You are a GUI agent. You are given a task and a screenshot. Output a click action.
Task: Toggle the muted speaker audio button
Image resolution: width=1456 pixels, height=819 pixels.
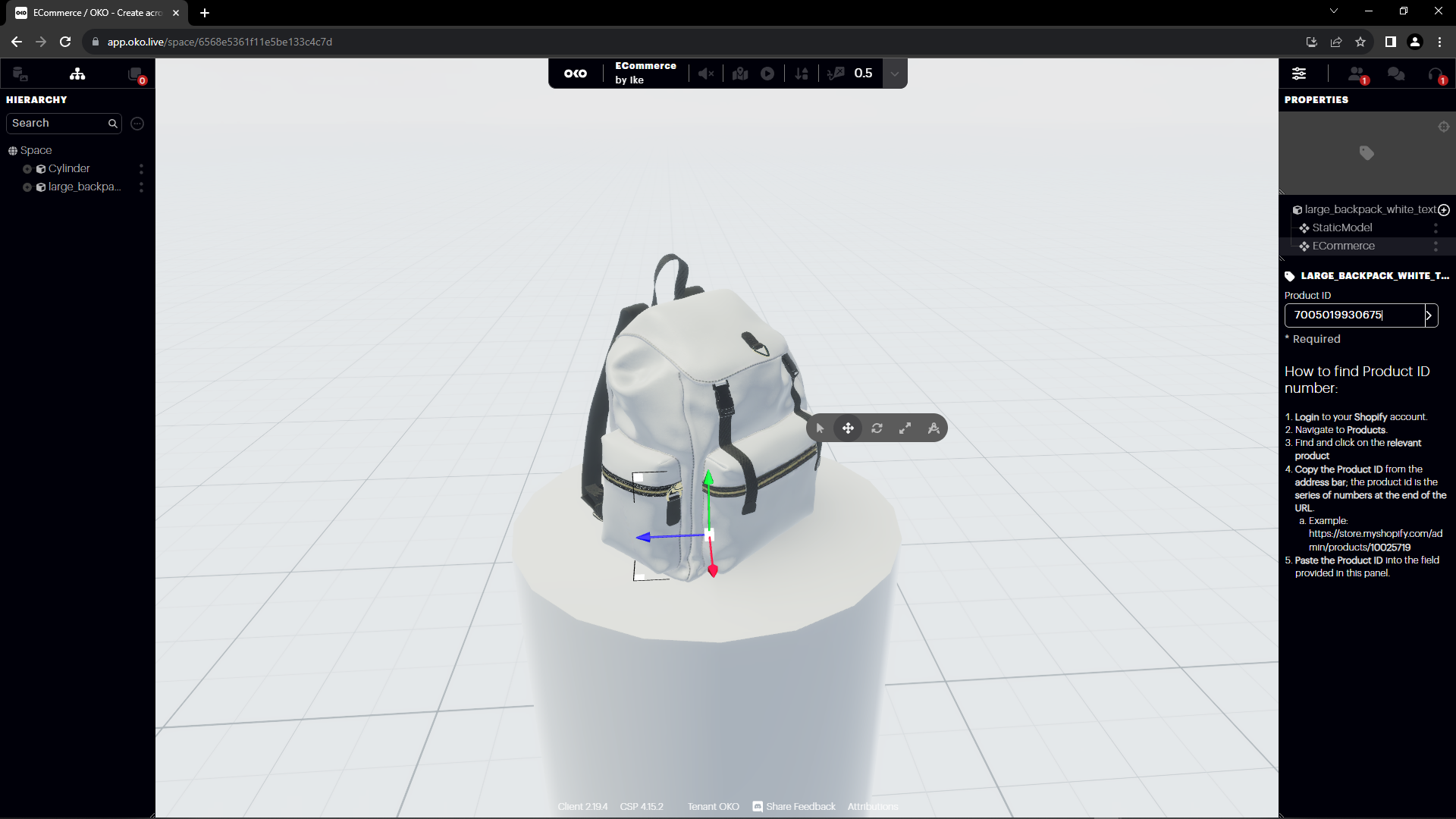[706, 74]
